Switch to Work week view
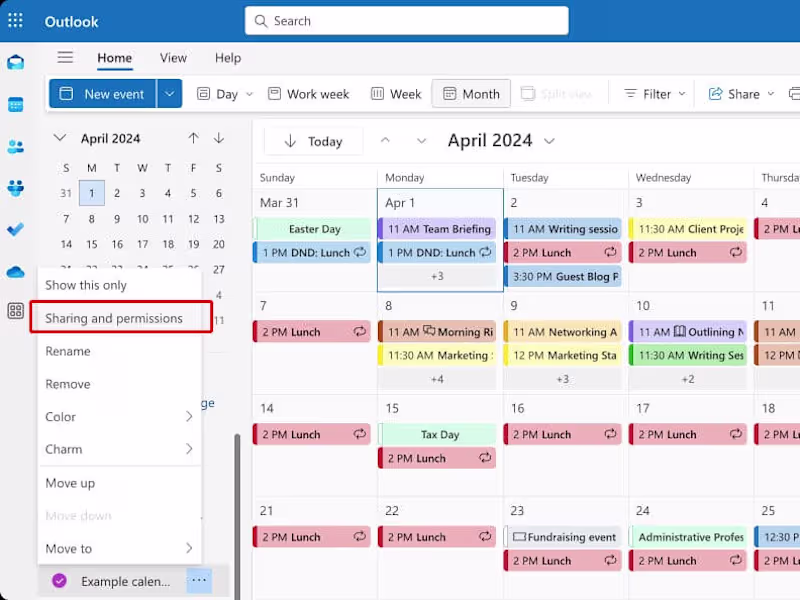800x600 pixels. coord(309,94)
